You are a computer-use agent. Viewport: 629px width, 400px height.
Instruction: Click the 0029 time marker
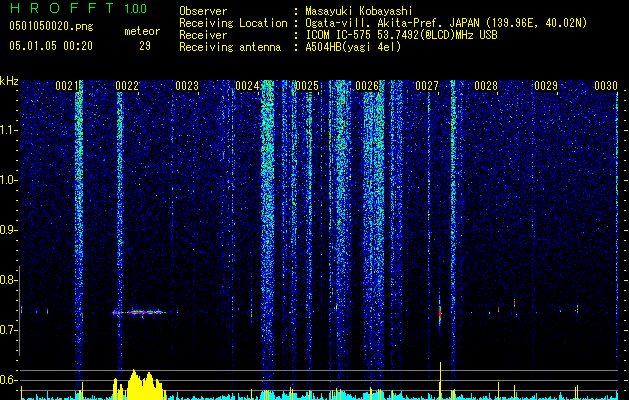coord(546,86)
